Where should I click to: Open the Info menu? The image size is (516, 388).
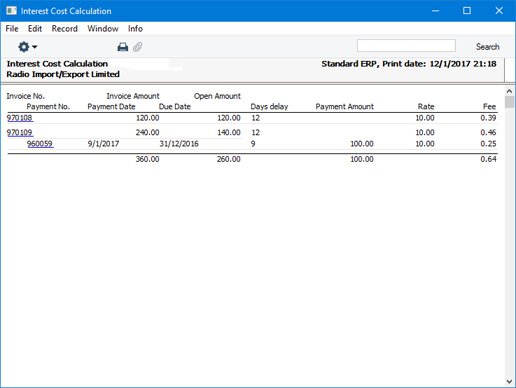point(135,29)
